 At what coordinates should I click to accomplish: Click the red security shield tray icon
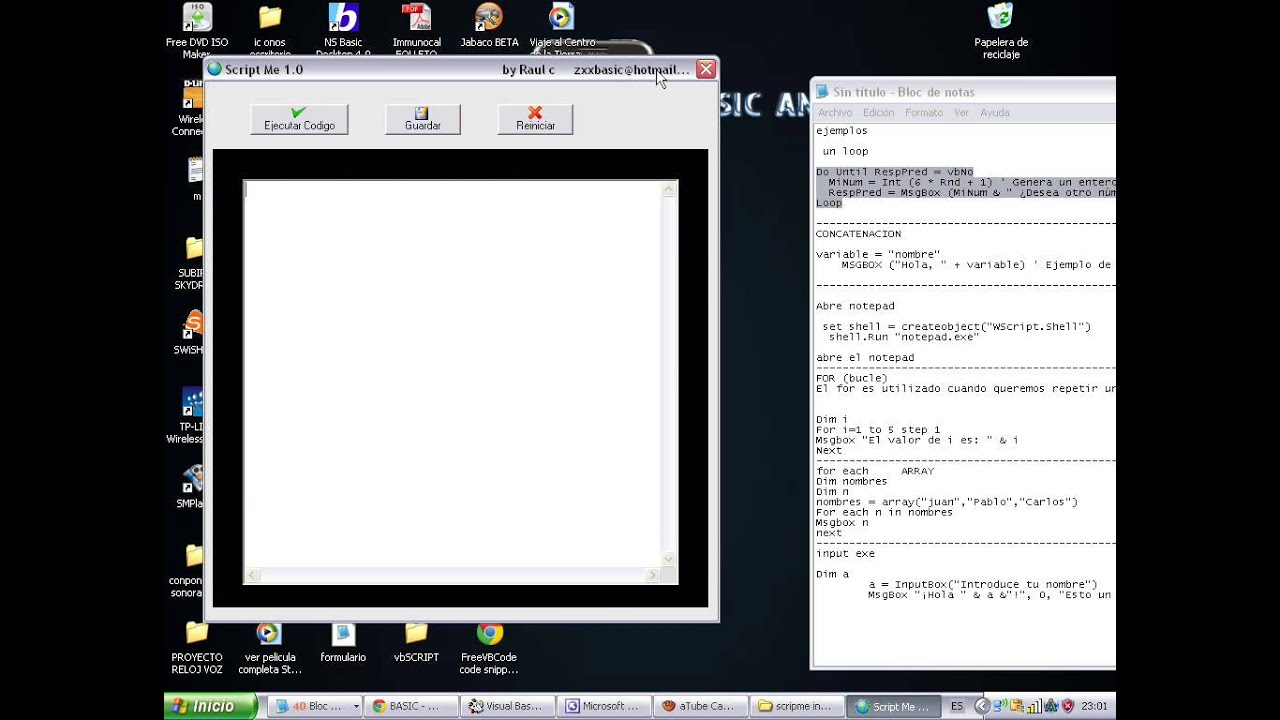pos(1067,706)
